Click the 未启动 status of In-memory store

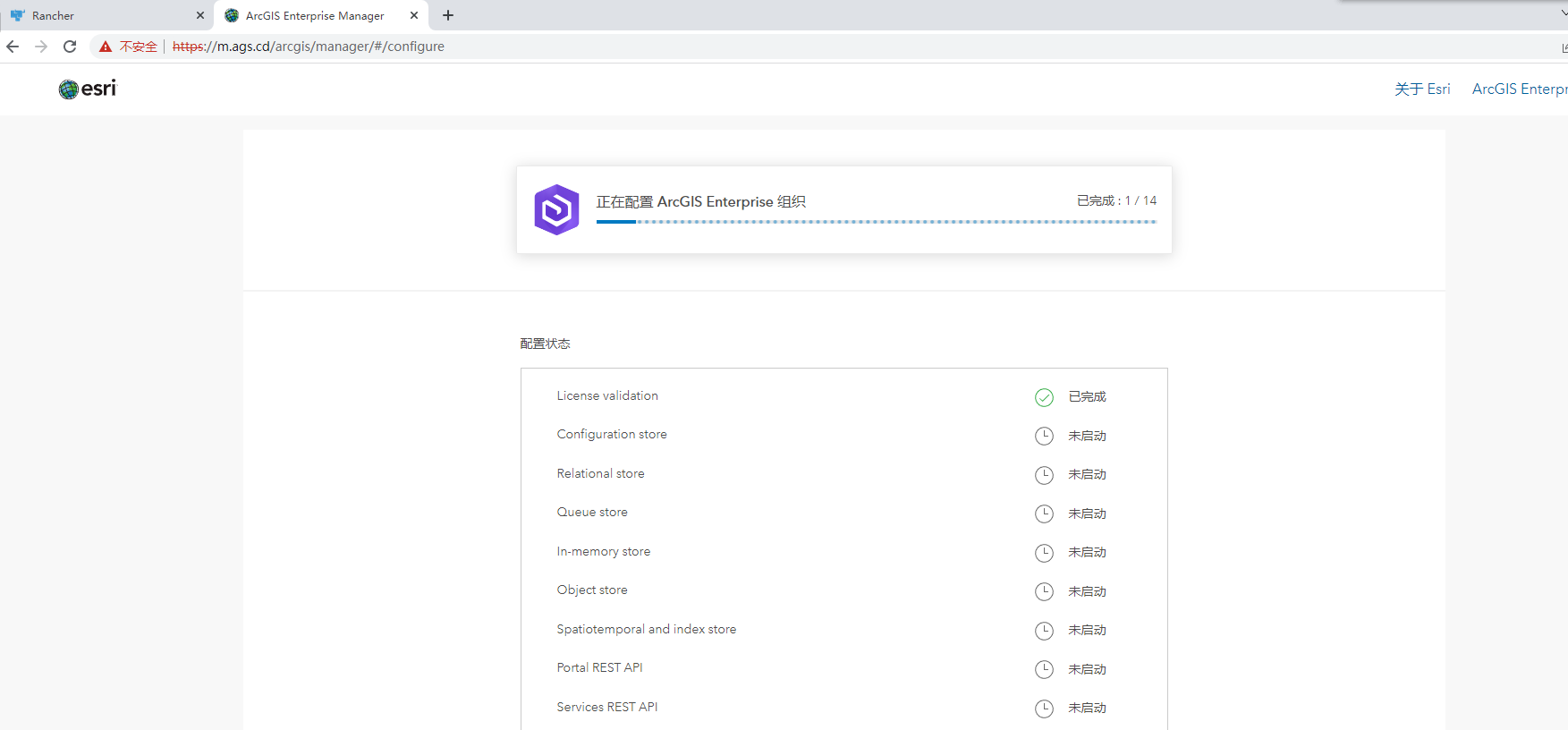1088,552
